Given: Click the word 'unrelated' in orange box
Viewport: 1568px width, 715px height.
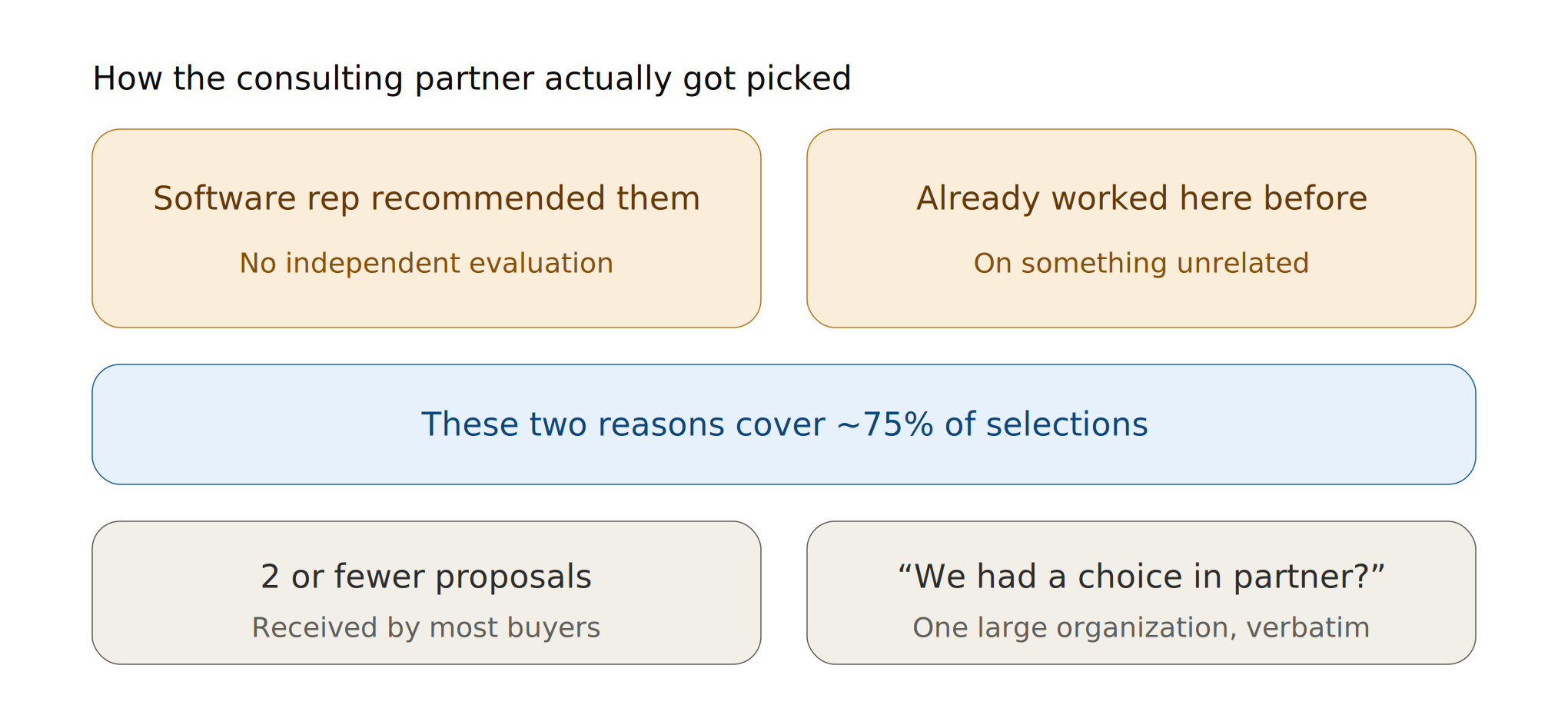Looking at the screenshot, I should (1243, 263).
